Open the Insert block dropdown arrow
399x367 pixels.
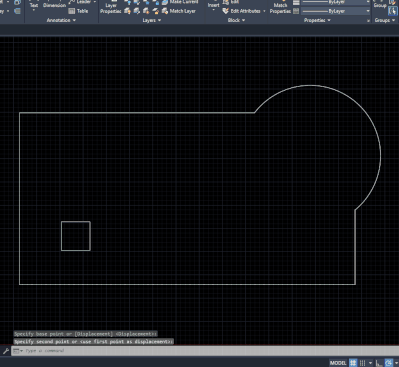click(x=214, y=10)
